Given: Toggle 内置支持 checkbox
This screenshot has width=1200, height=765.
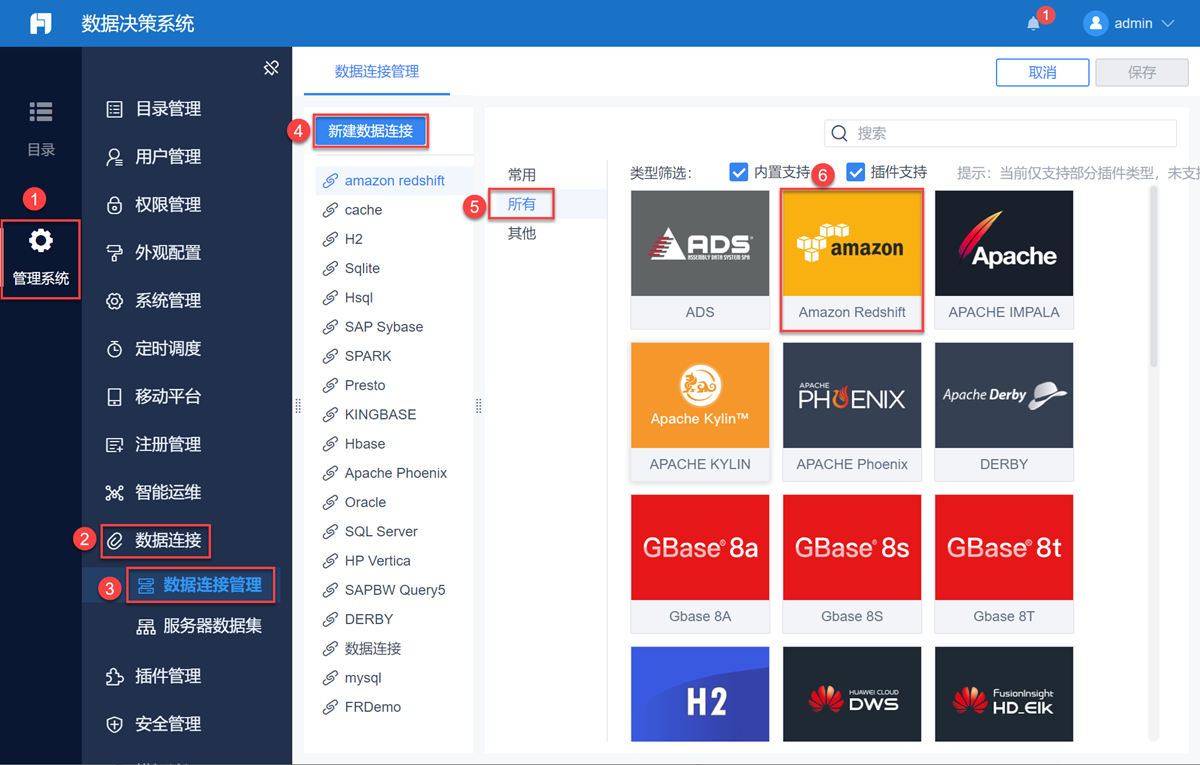Looking at the screenshot, I should [x=739, y=172].
